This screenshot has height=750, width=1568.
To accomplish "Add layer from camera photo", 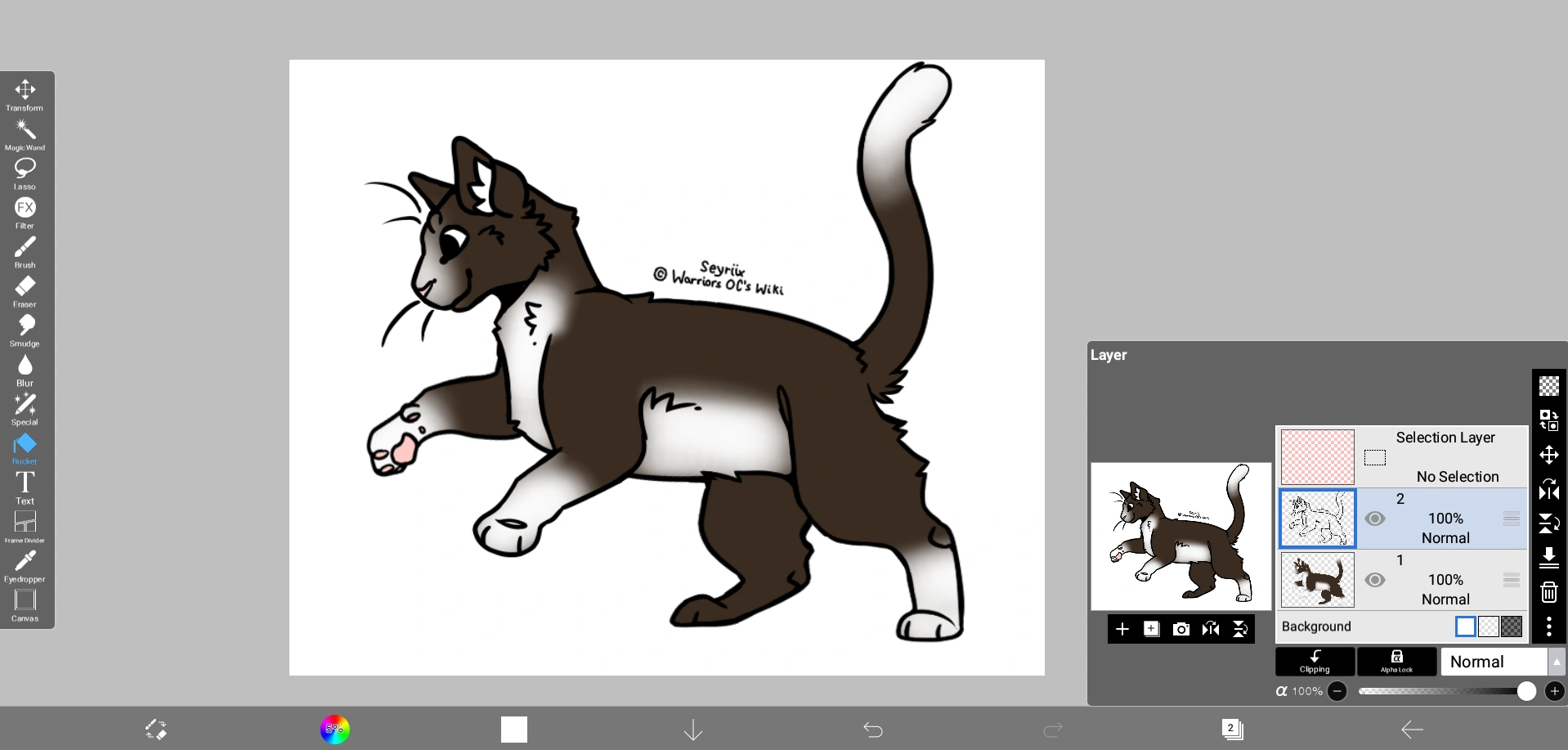I will [1181, 629].
